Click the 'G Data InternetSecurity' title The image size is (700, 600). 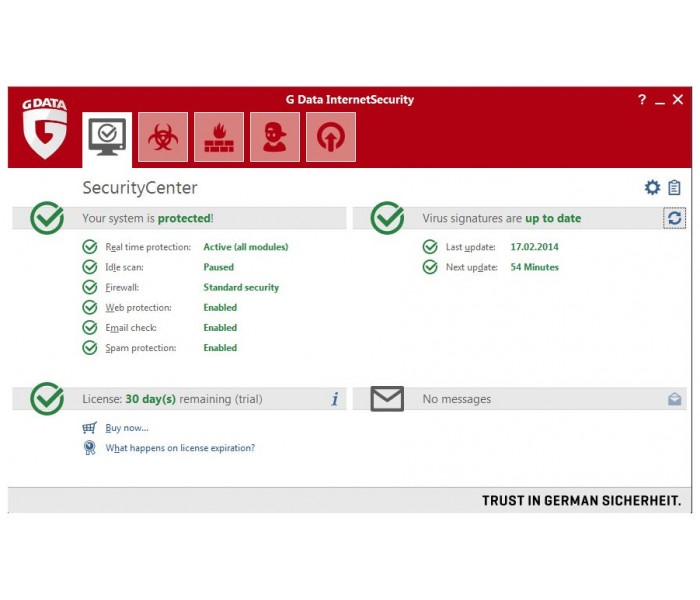coord(350,100)
